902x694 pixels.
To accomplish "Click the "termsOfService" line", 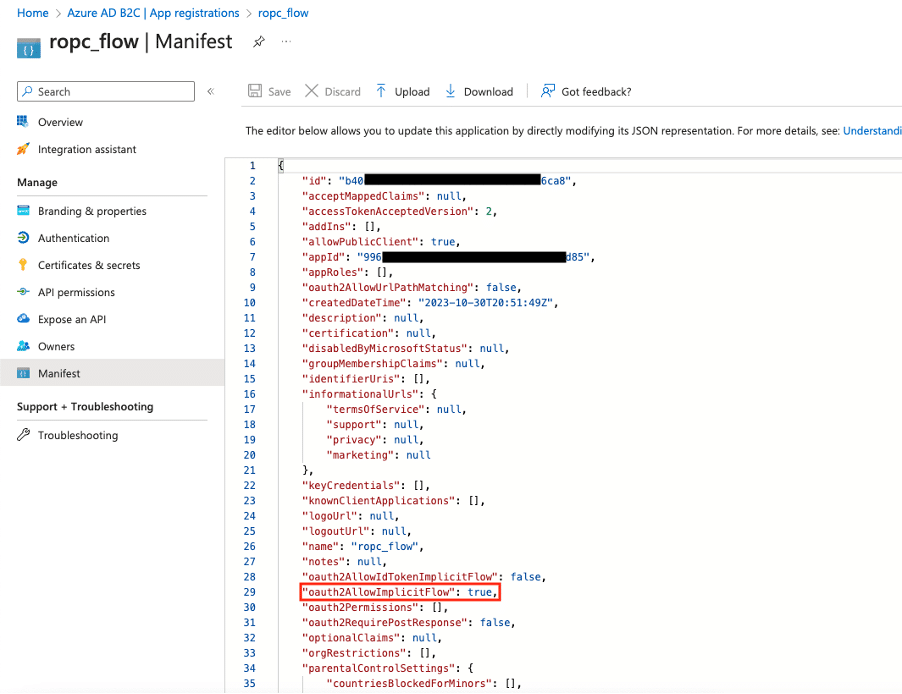I will pos(396,409).
